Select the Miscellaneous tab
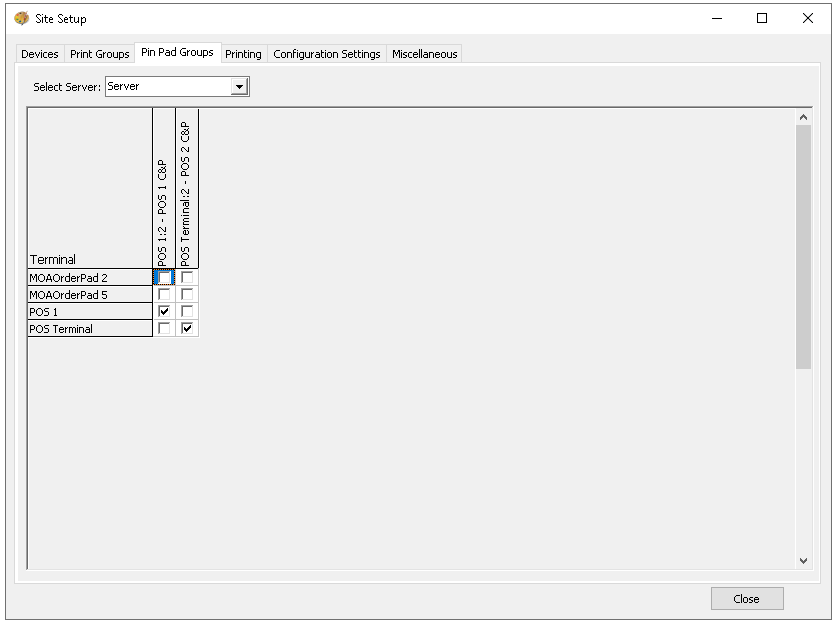 coord(425,54)
